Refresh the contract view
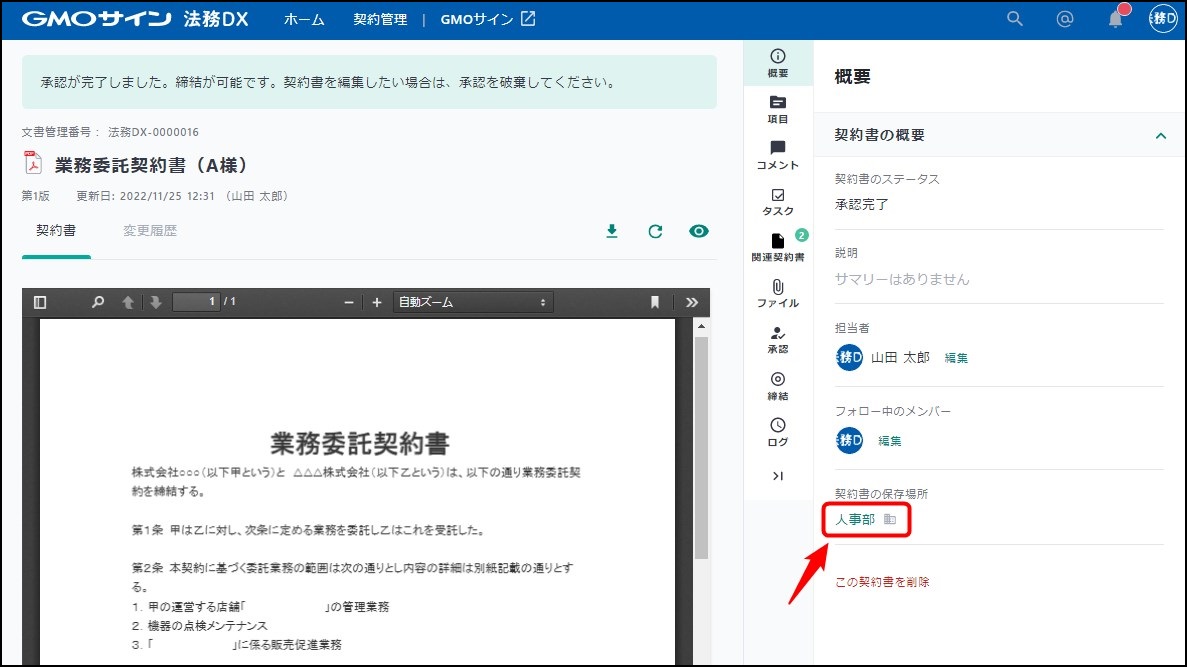 pos(656,231)
